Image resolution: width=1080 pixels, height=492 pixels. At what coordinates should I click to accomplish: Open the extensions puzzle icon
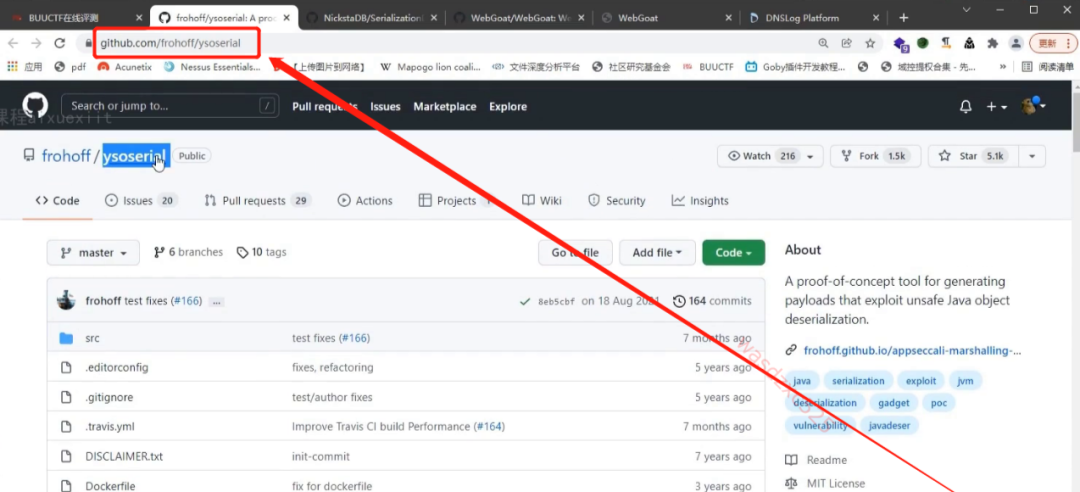pyautogui.click(x=993, y=43)
